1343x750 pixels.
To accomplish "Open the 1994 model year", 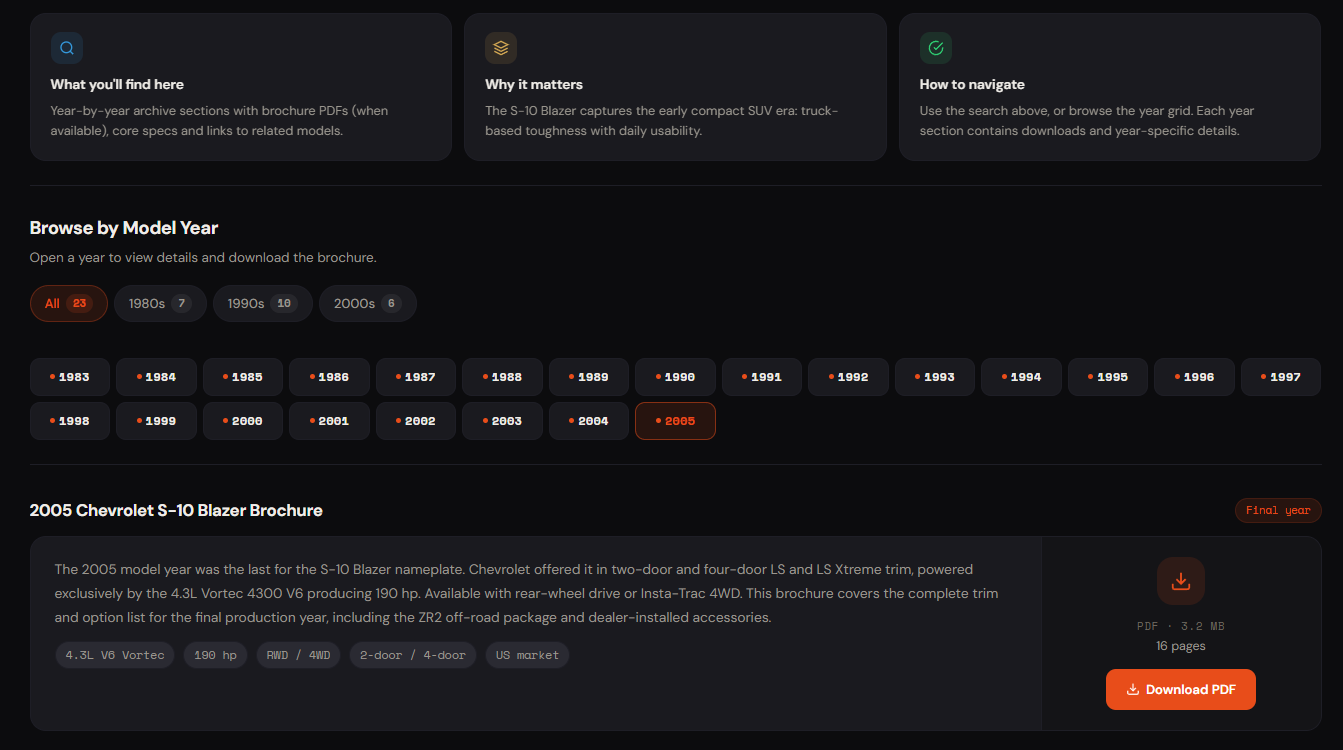I will [x=1021, y=377].
